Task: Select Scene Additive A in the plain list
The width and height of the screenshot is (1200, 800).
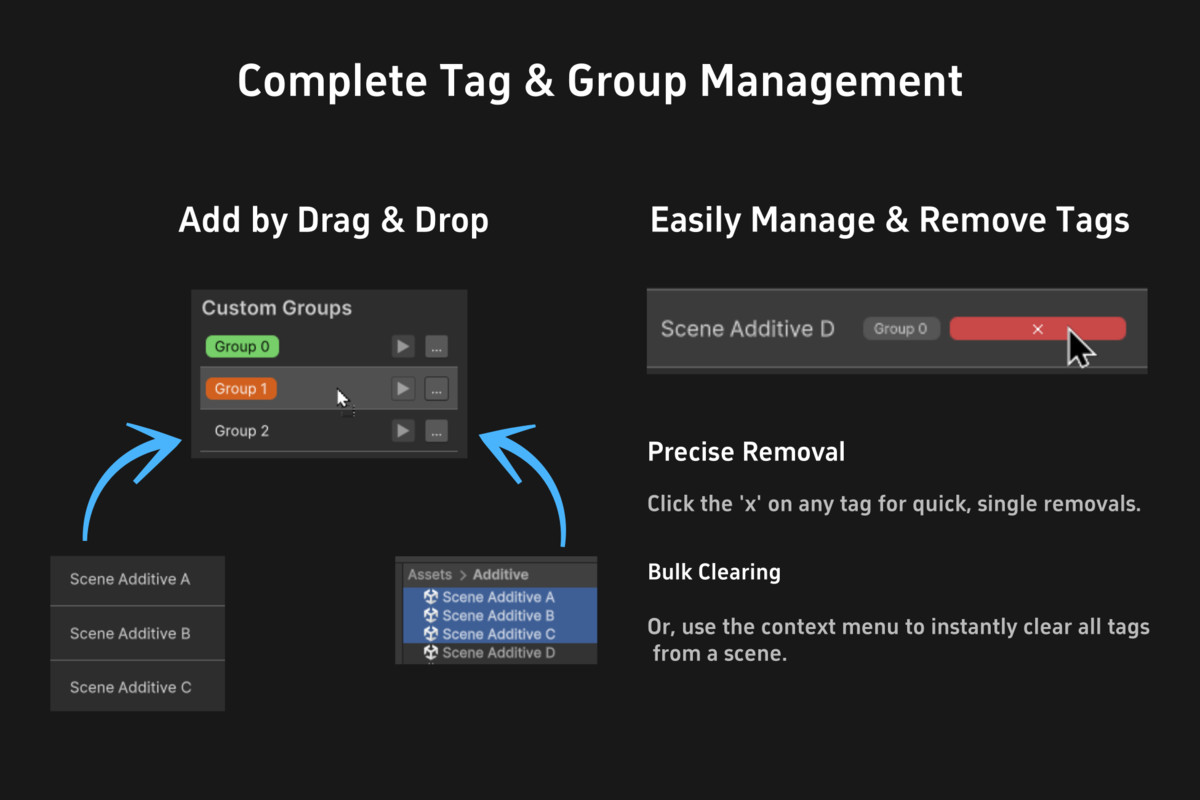Action: 130,579
